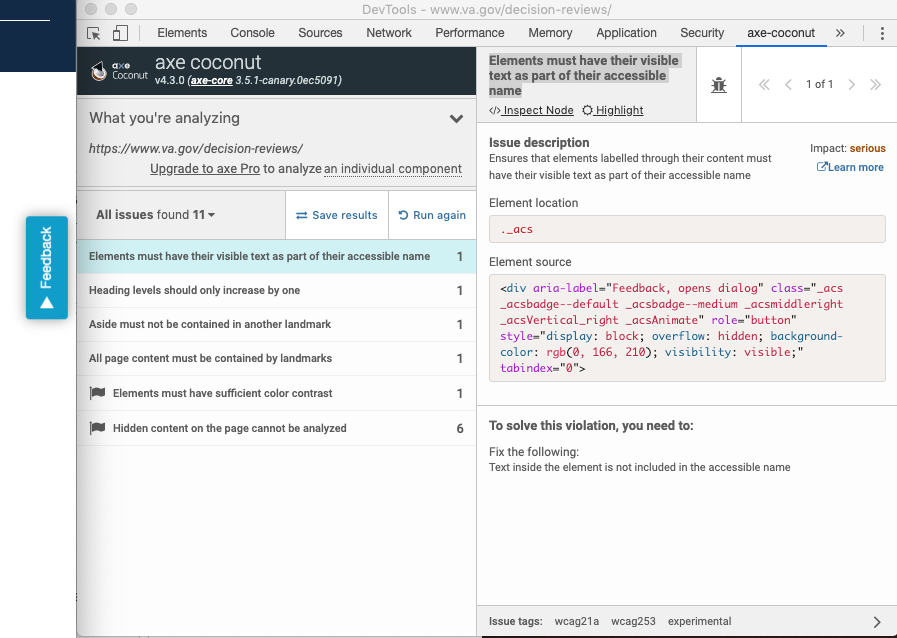Click the experimental issue tag
The image size is (897, 638).
pyautogui.click(x=699, y=621)
